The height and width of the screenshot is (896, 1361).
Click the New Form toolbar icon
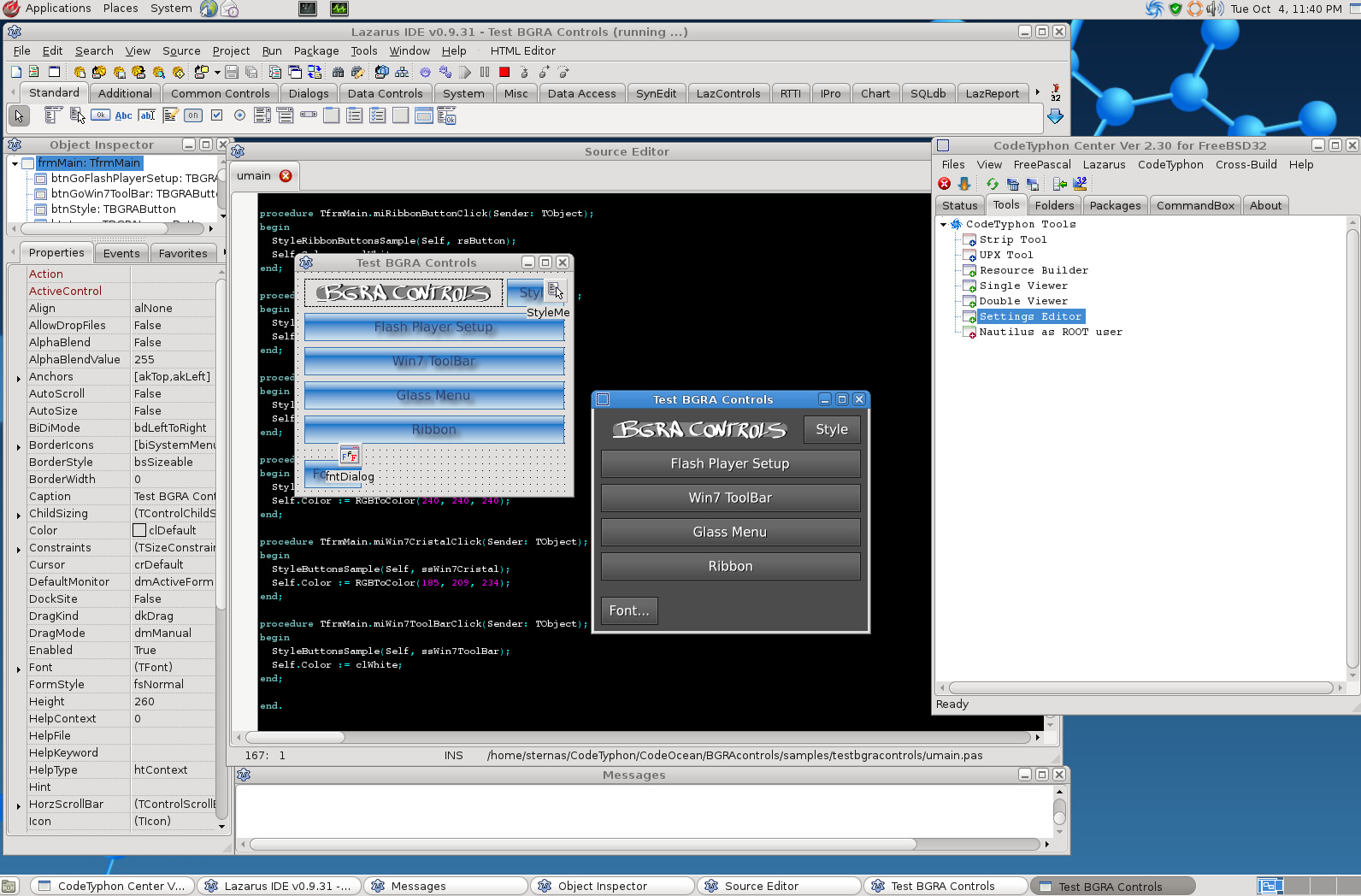tap(54, 73)
